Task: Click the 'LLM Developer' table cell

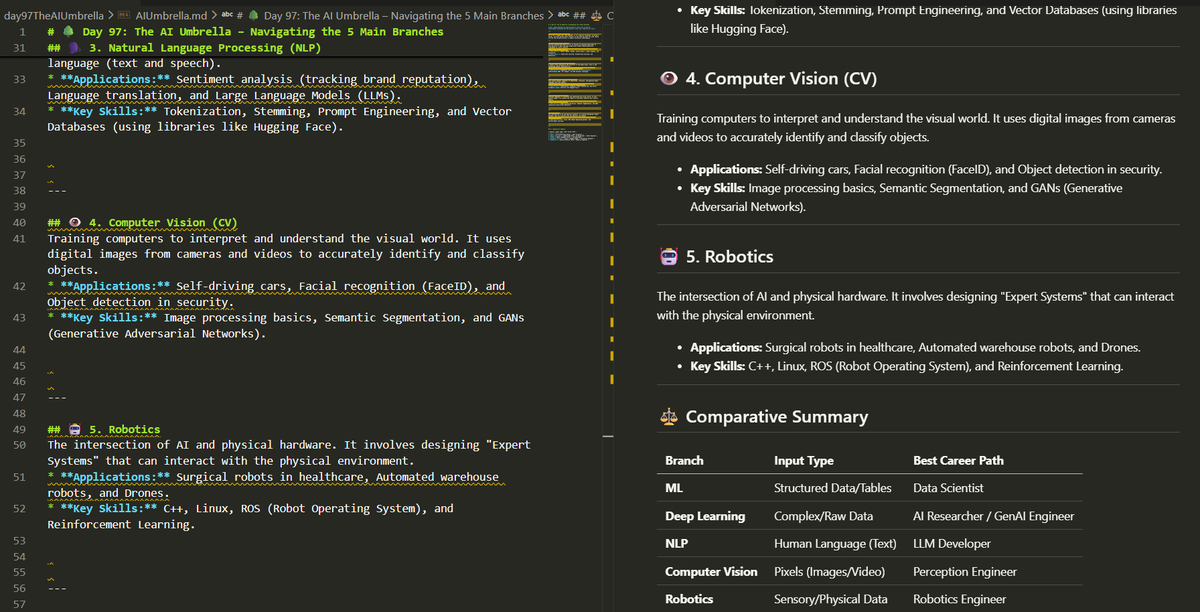Action: pyautogui.click(x=952, y=544)
